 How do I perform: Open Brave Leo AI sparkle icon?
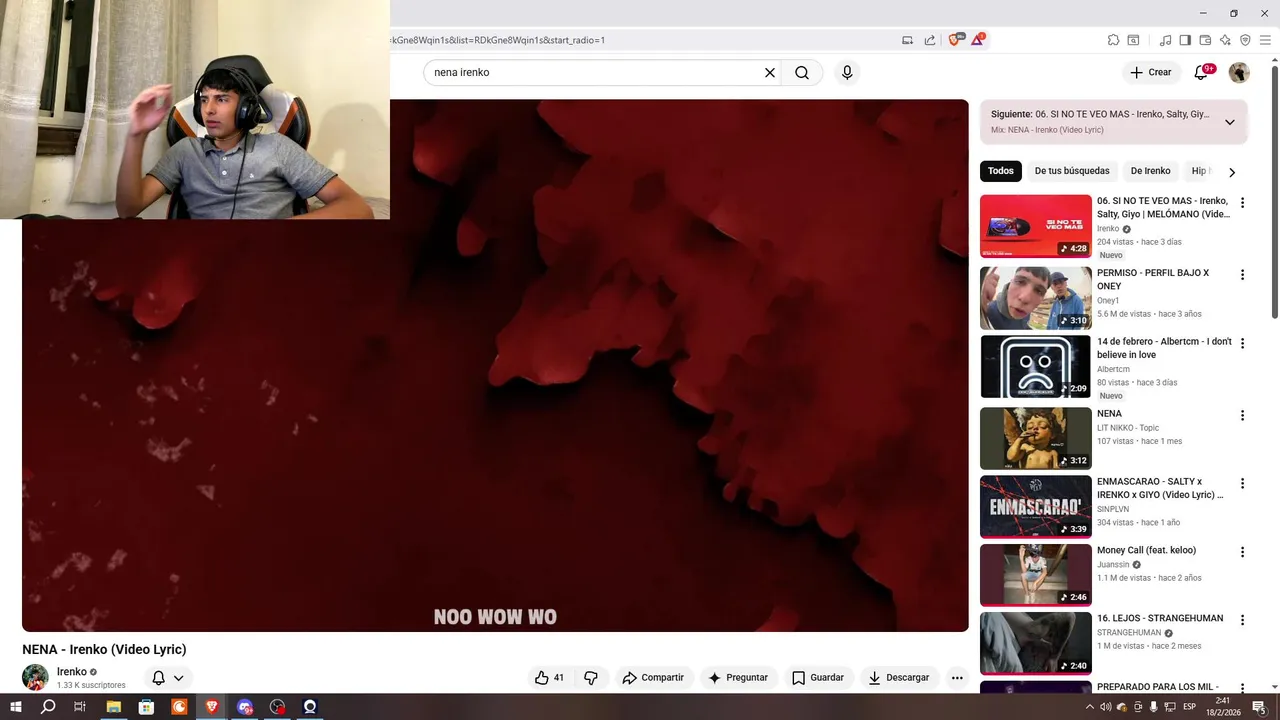[x=1225, y=40]
